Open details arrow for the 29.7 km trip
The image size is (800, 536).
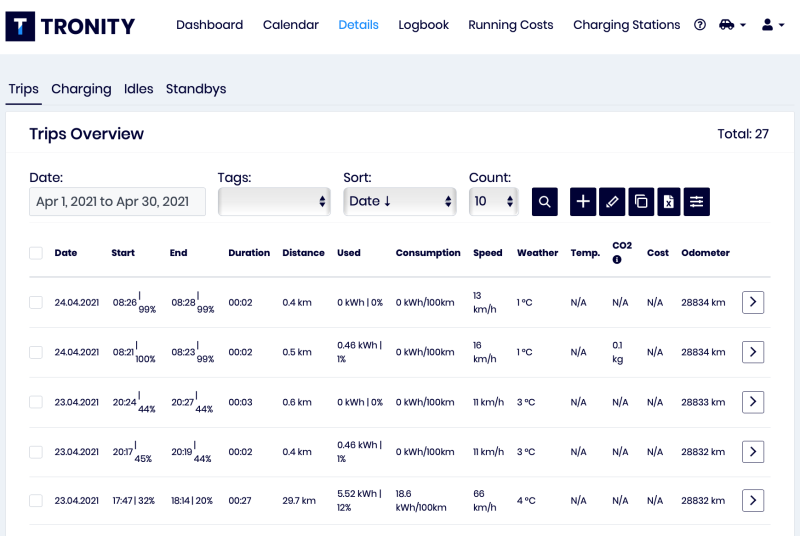tap(753, 500)
